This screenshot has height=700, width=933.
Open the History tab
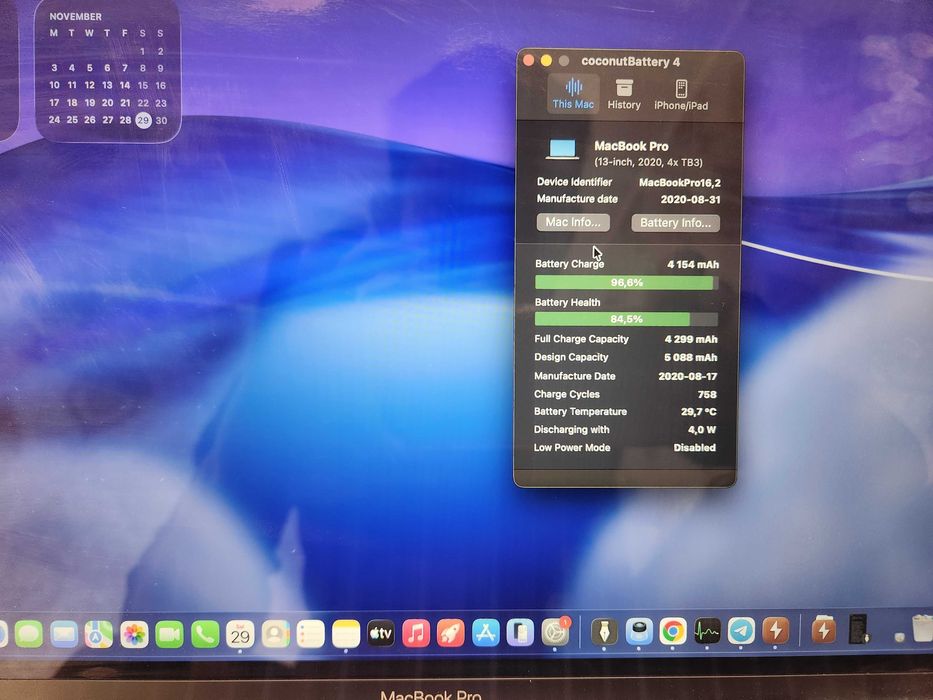pyautogui.click(x=624, y=94)
